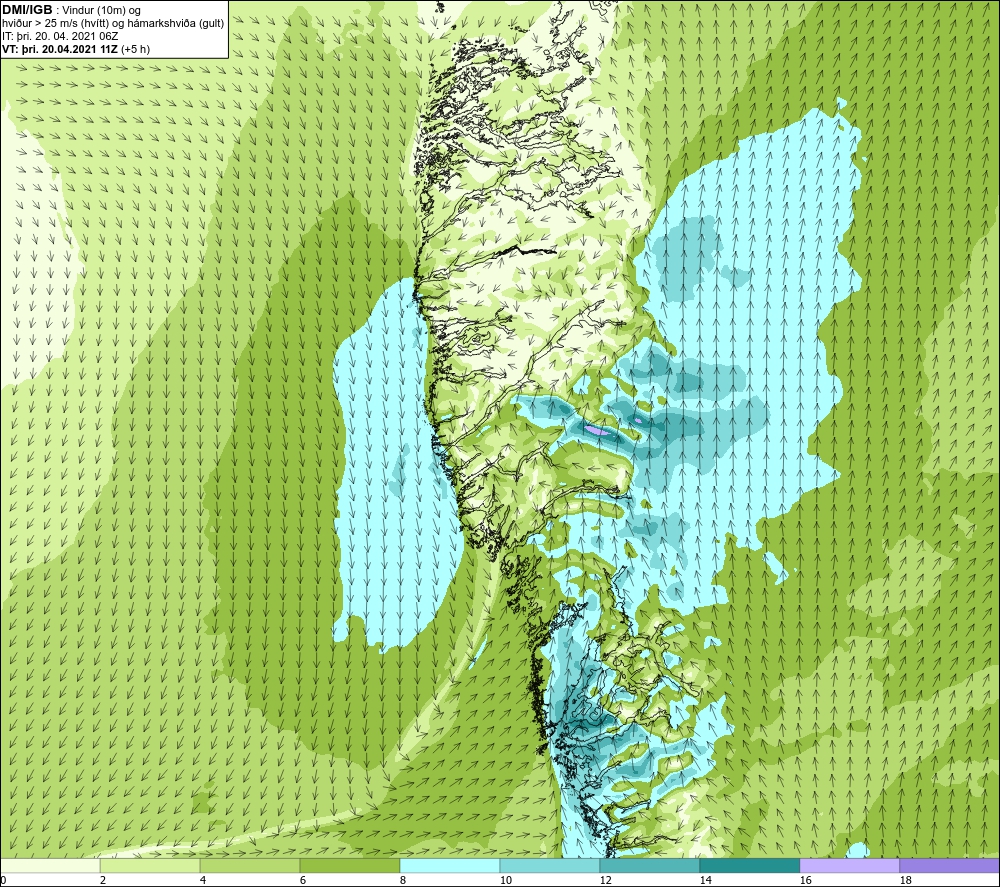Click the legend scale label '2'

click(x=103, y=880)
